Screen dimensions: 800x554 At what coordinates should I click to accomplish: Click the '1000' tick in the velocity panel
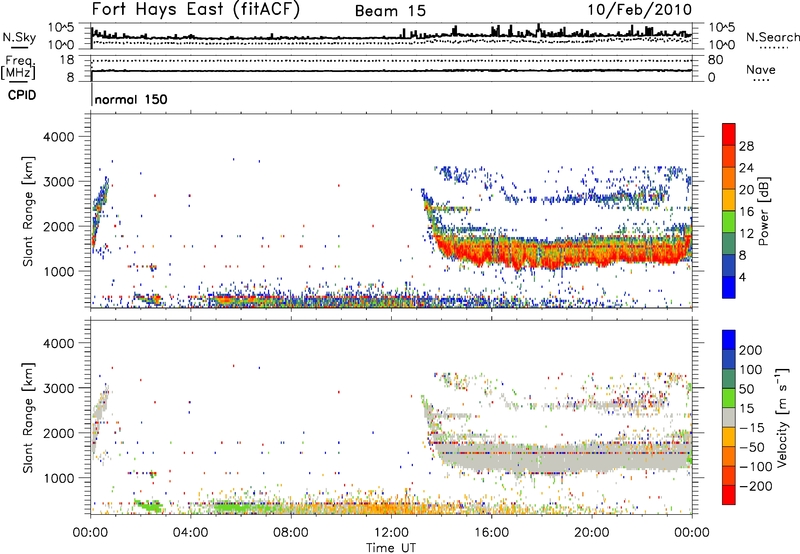(59, 478)
